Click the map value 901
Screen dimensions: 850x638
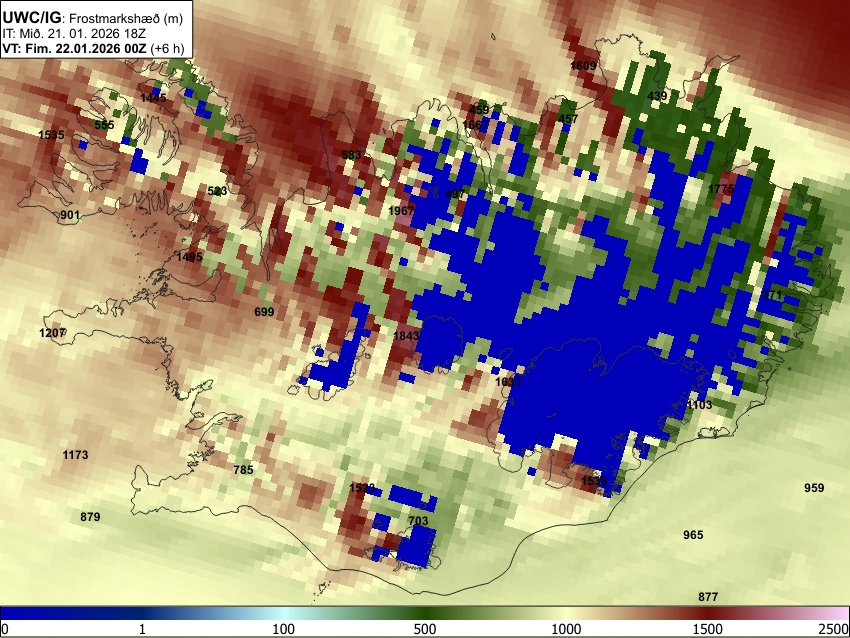[69, 215]
